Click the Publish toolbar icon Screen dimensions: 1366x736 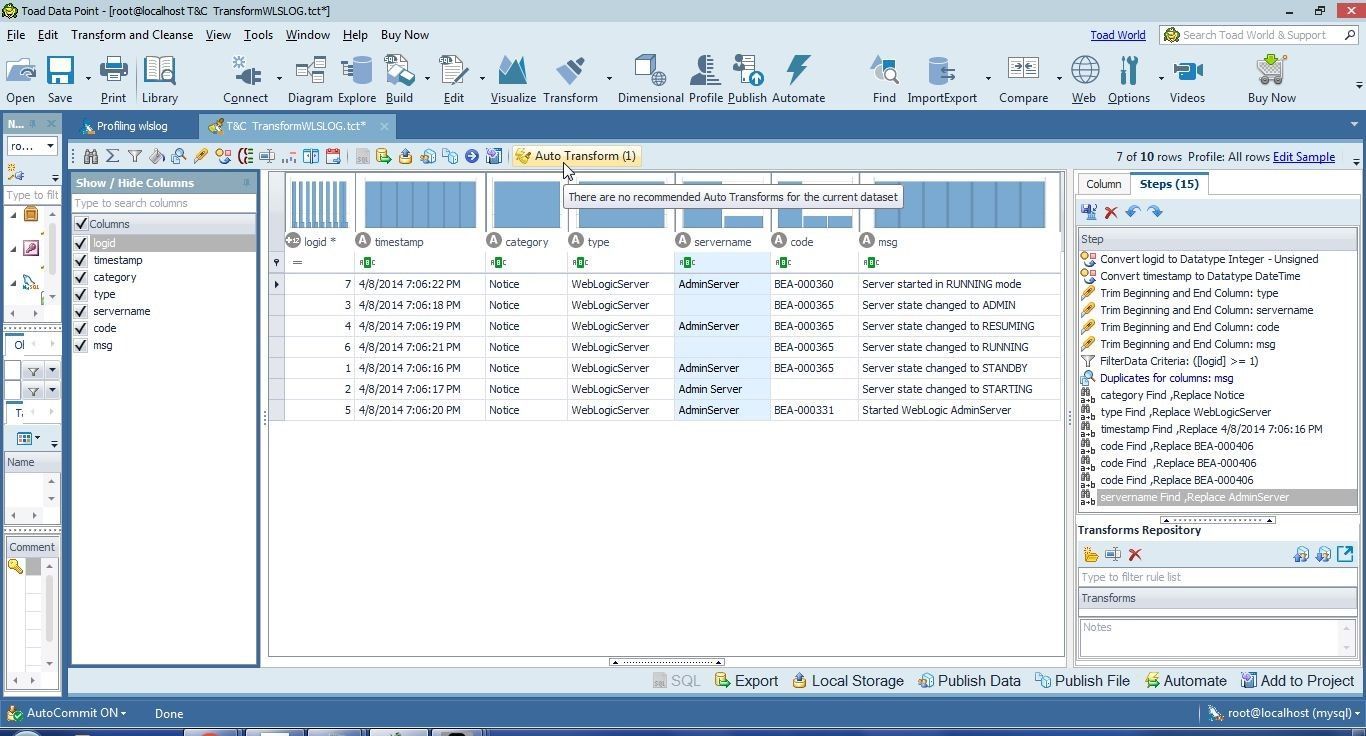pos(747,80)
